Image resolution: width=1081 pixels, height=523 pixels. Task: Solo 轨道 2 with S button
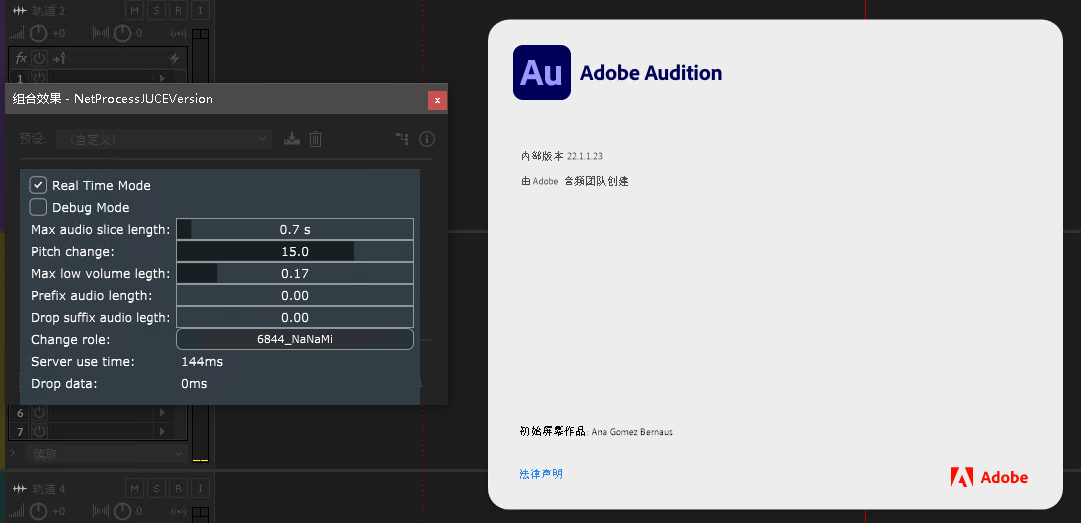[156, 10]
